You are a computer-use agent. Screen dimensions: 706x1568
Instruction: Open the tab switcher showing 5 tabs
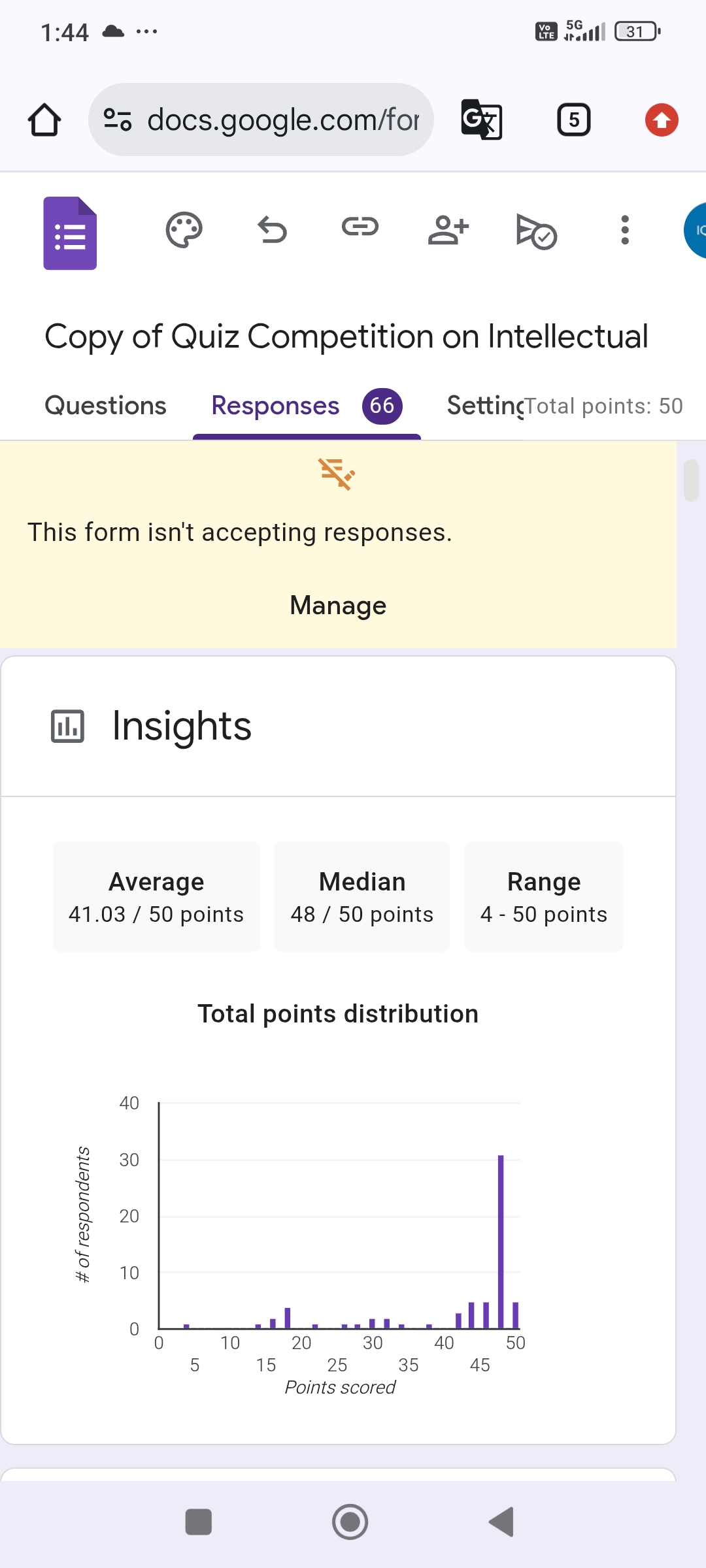coord(574,120)
